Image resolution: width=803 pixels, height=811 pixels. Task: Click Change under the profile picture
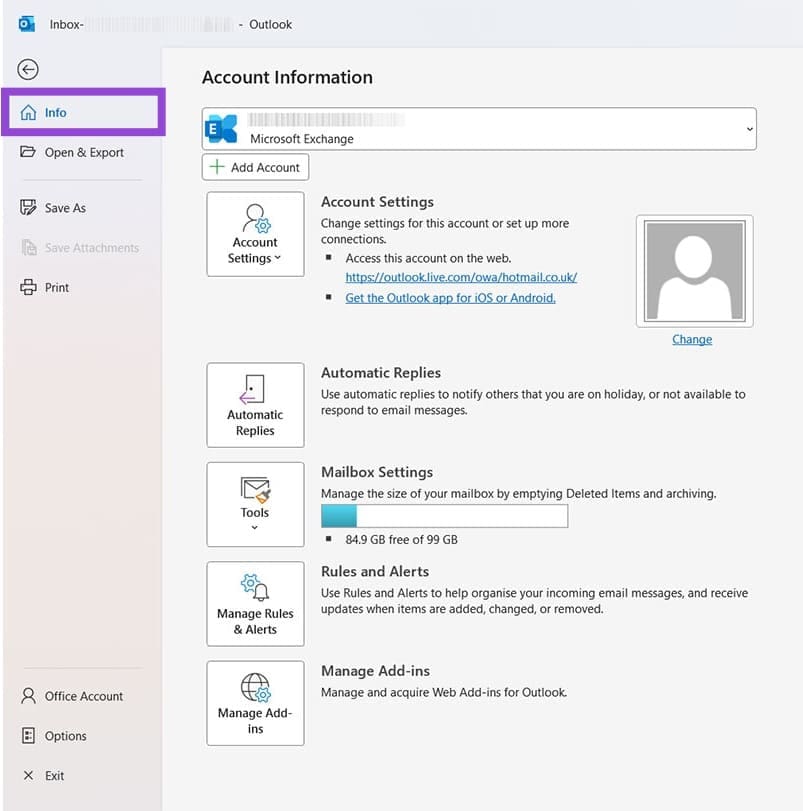point(691,339)
